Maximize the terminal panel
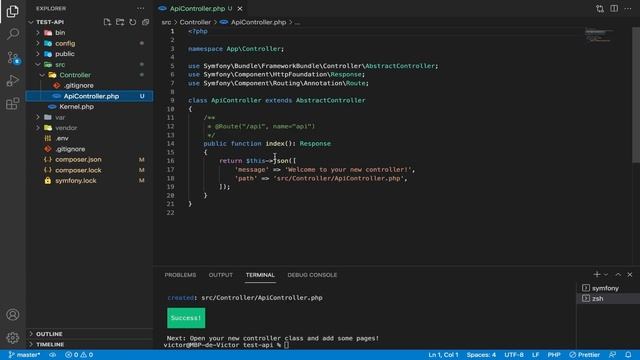Image resolution: width=640 pixels, height=360 pixels. [x=618, y=275]
